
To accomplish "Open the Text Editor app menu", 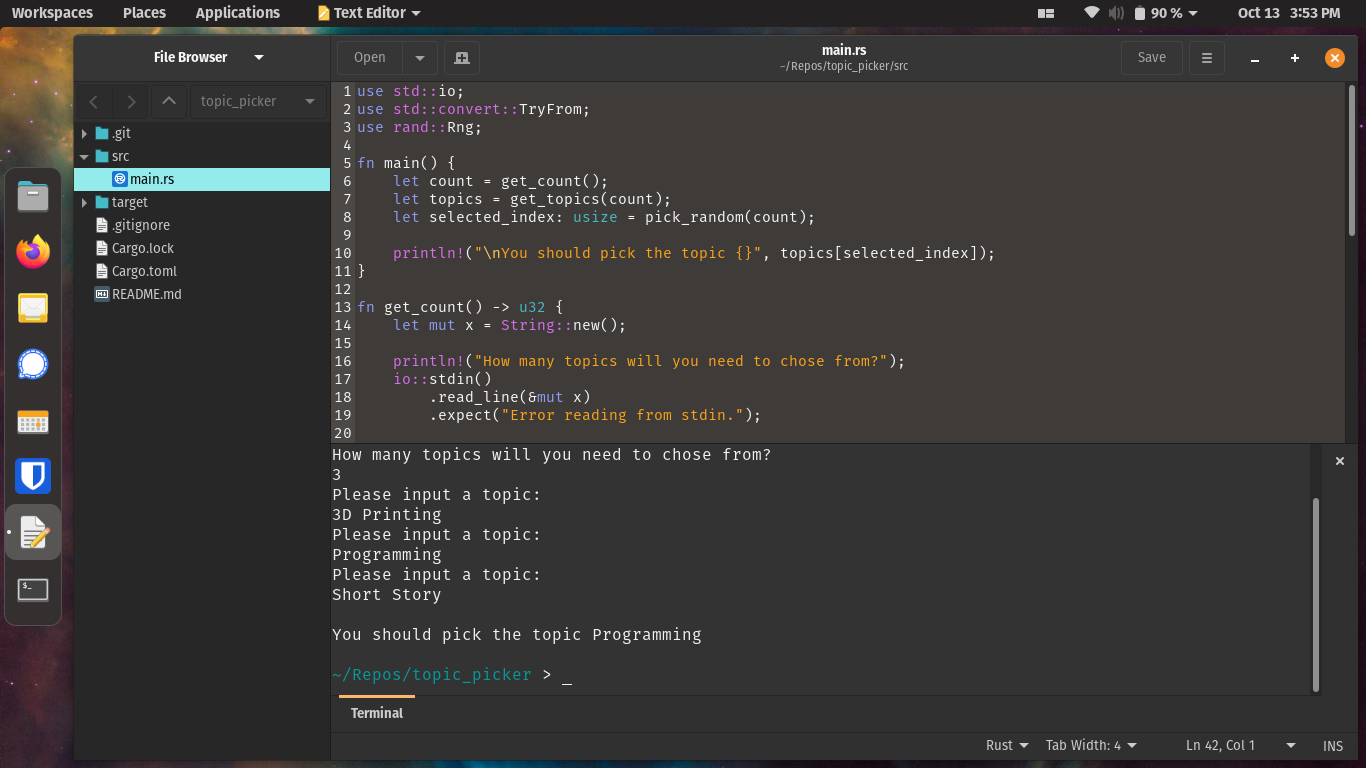I will [369, 13].
